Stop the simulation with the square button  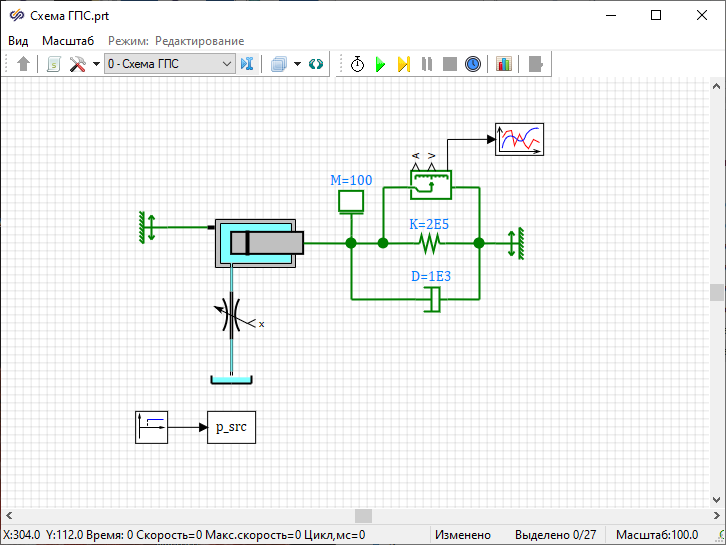(450, 64)
